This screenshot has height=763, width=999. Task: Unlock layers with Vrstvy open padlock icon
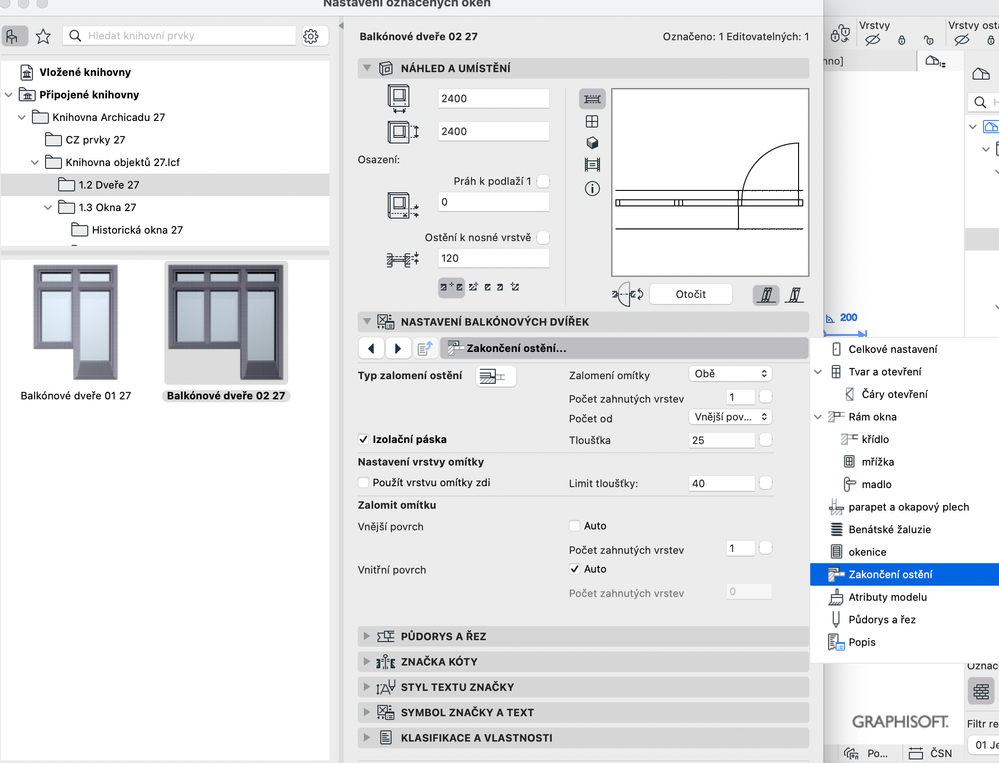[928, 40]
